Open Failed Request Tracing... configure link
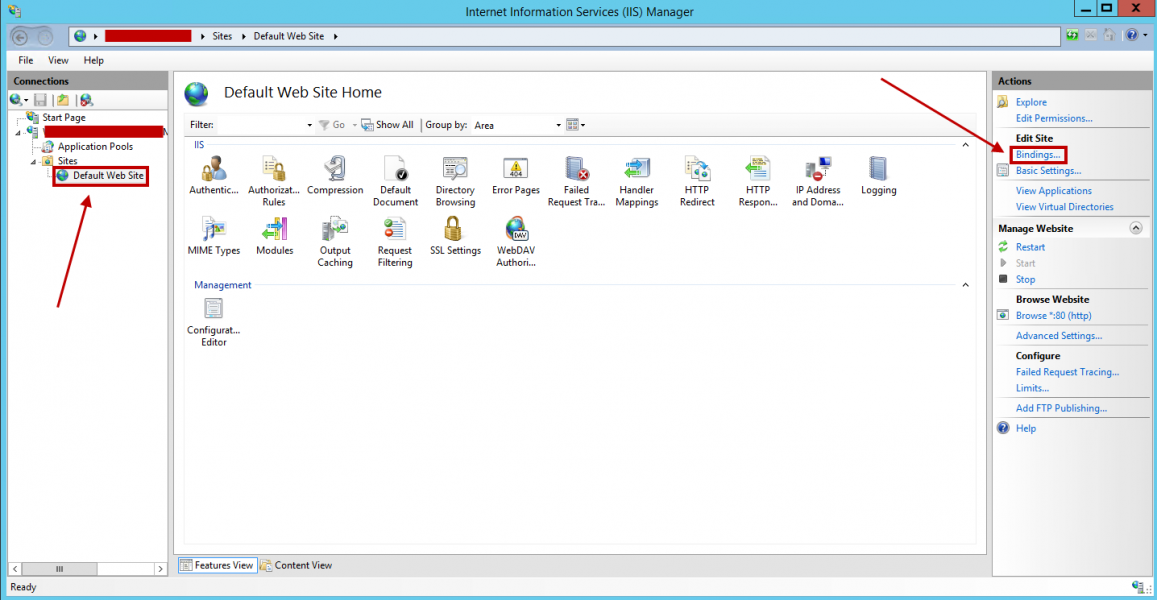The image size is (1157, 600). point(1067,372)
